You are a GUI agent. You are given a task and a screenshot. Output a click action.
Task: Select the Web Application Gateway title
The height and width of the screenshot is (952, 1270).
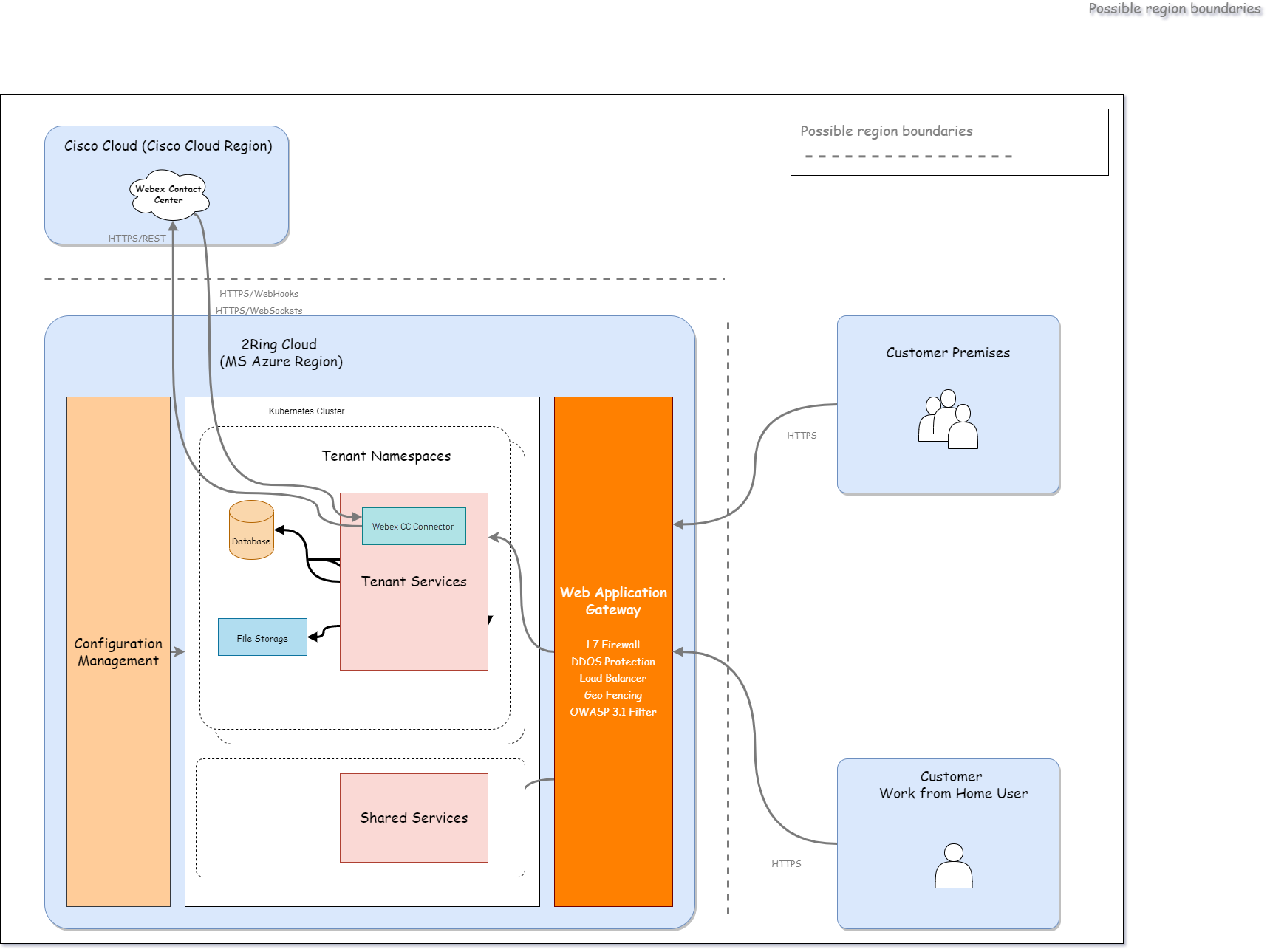click(613, 600)
